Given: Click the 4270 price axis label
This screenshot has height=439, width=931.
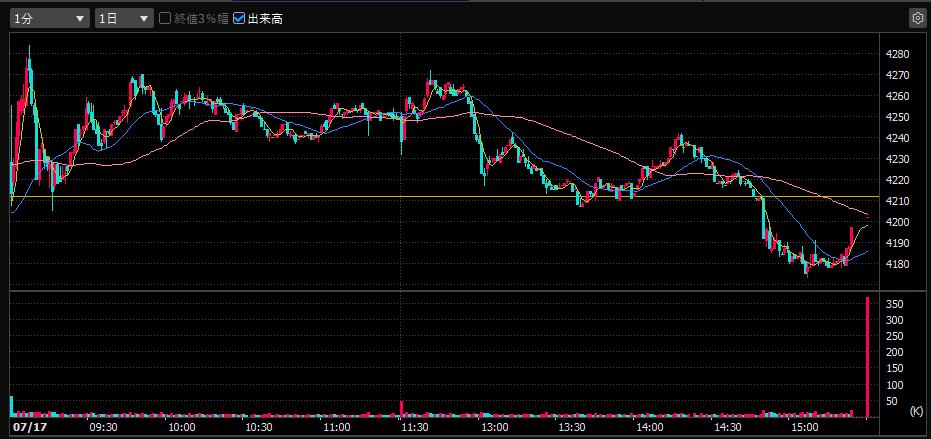Looking at the screenshot, I should click(x=897, y=75).
